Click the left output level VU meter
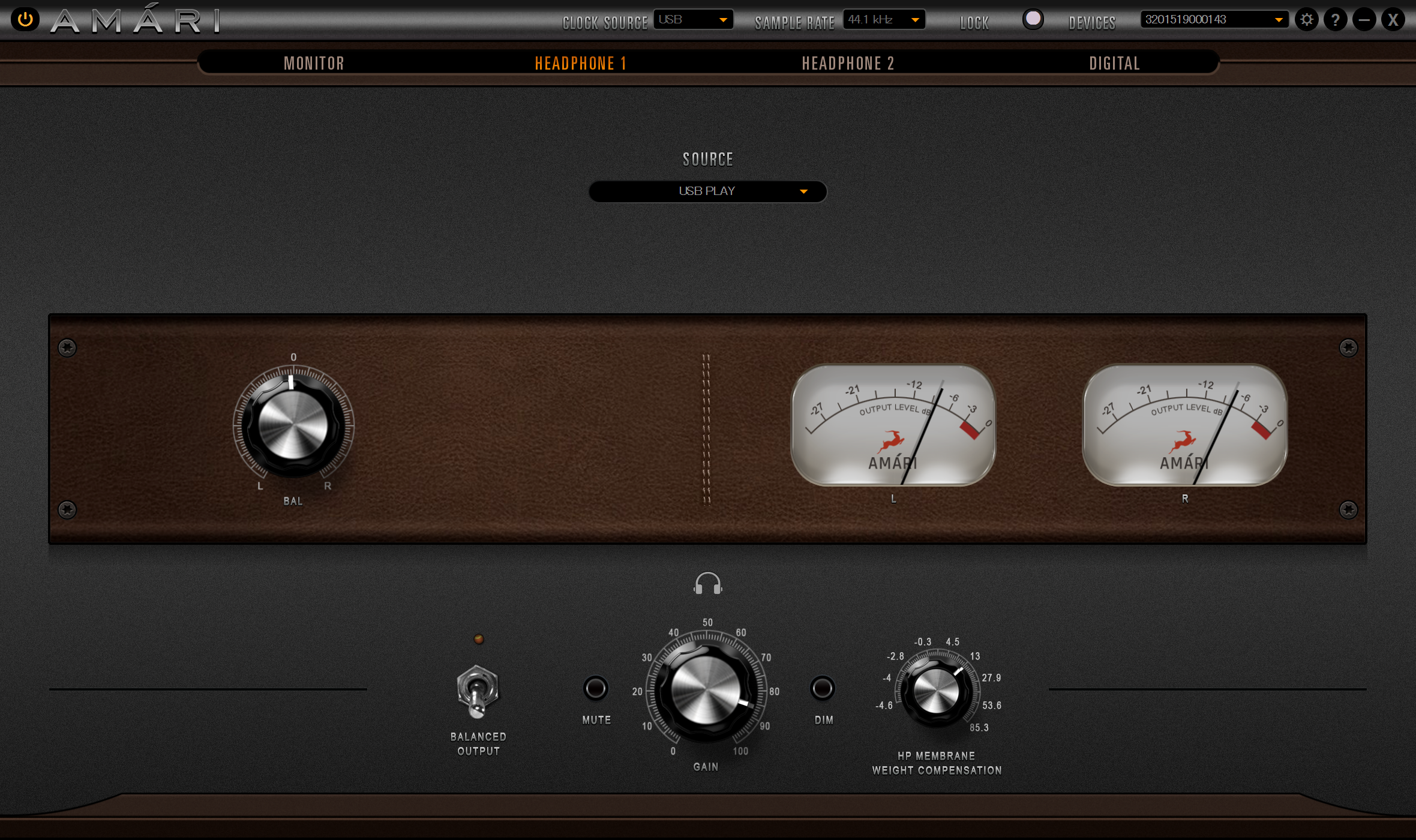The image size is (1416, 840). click(893, 425)
